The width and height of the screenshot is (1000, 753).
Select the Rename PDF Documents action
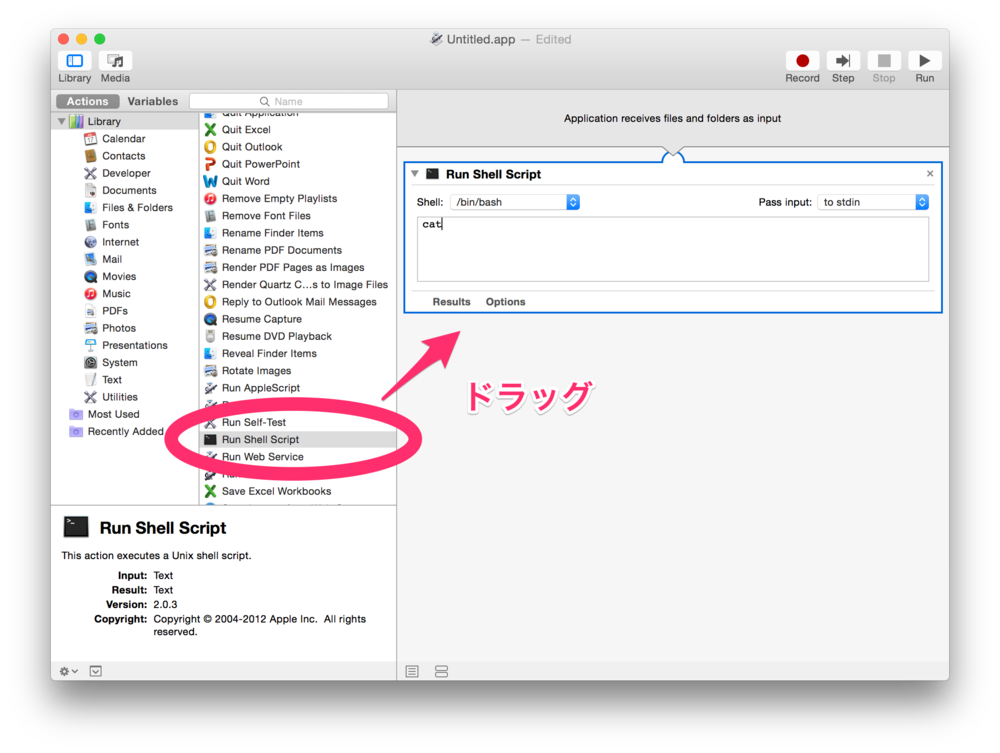pos(282,250)
